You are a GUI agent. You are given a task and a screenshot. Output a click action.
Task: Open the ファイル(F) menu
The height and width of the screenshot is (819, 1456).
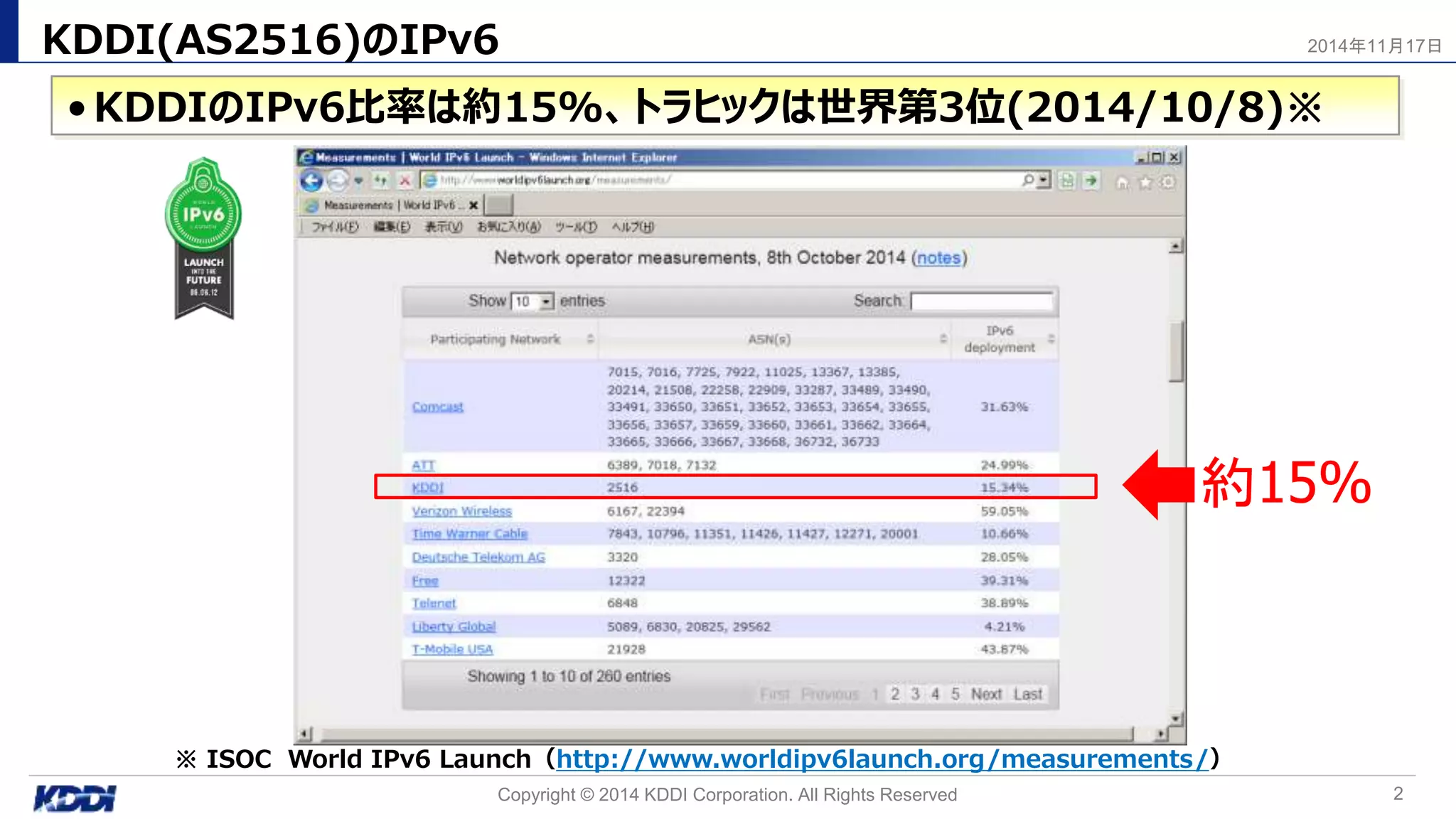(x=334, y=227)
